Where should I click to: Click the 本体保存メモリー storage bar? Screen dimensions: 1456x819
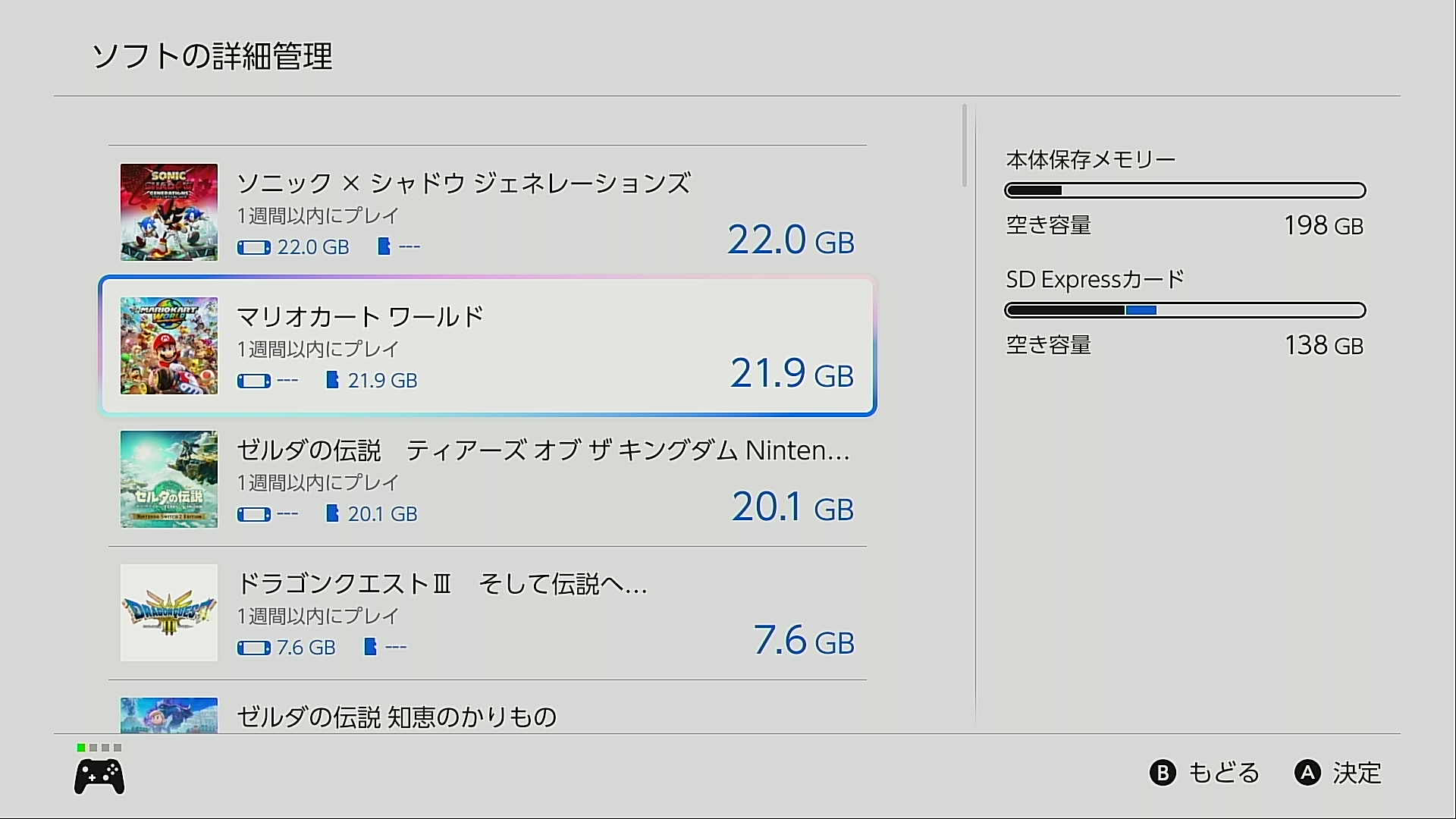coord(1185,190)
